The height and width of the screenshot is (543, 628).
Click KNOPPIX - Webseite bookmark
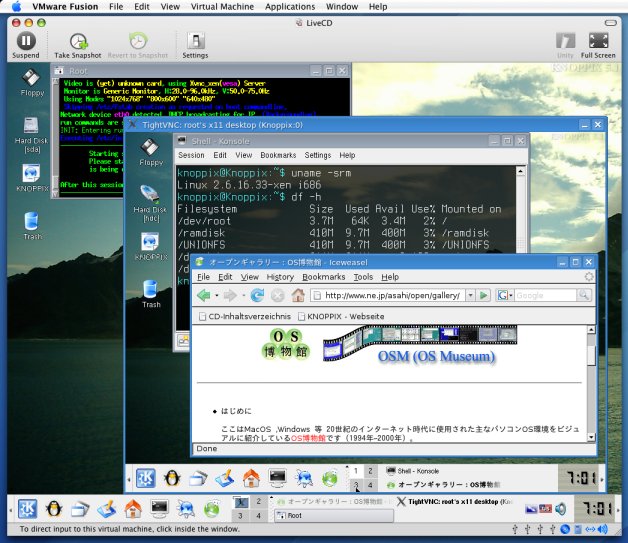(341, 316)
